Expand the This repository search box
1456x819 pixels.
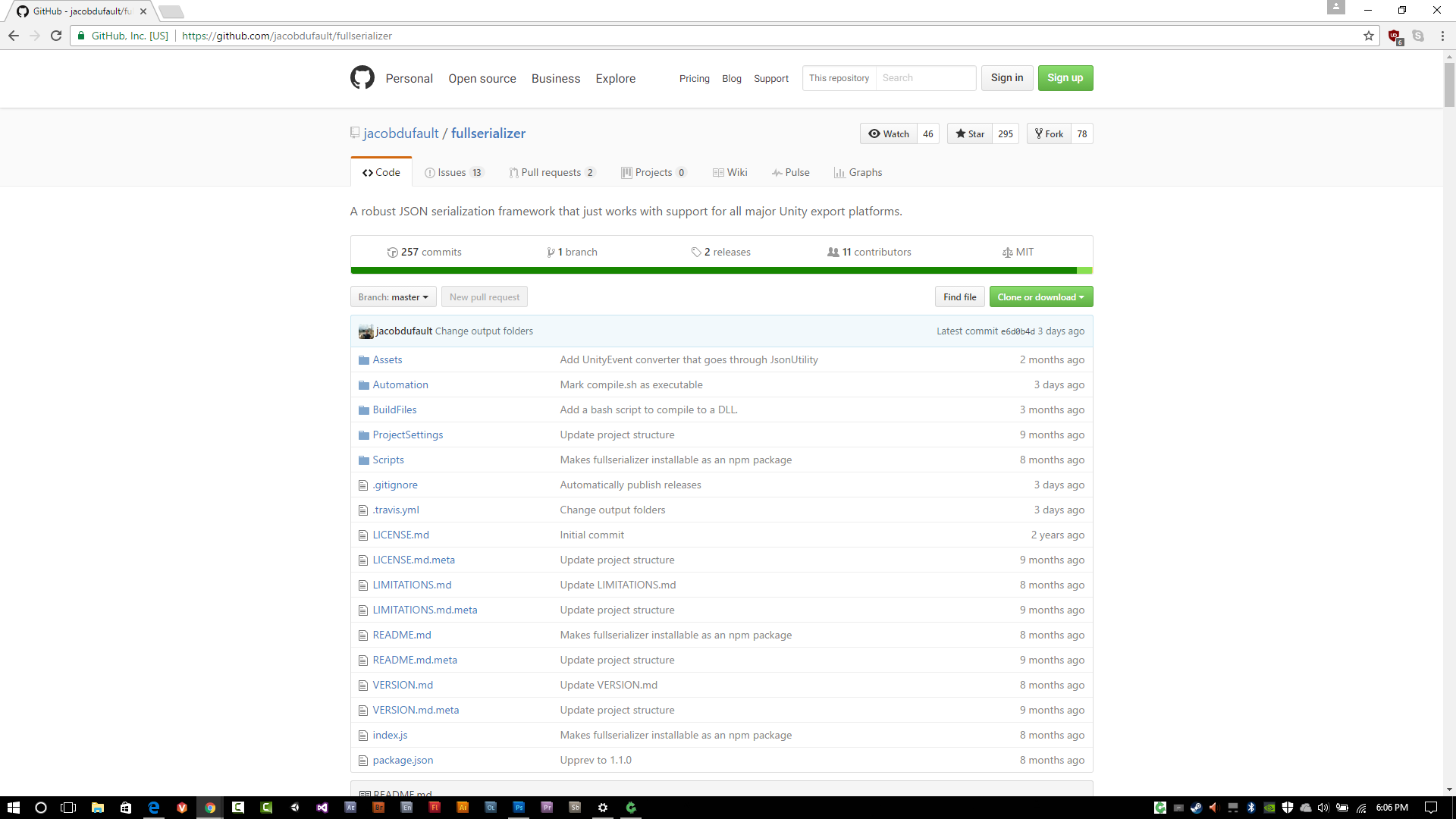[x=838, y=78]
